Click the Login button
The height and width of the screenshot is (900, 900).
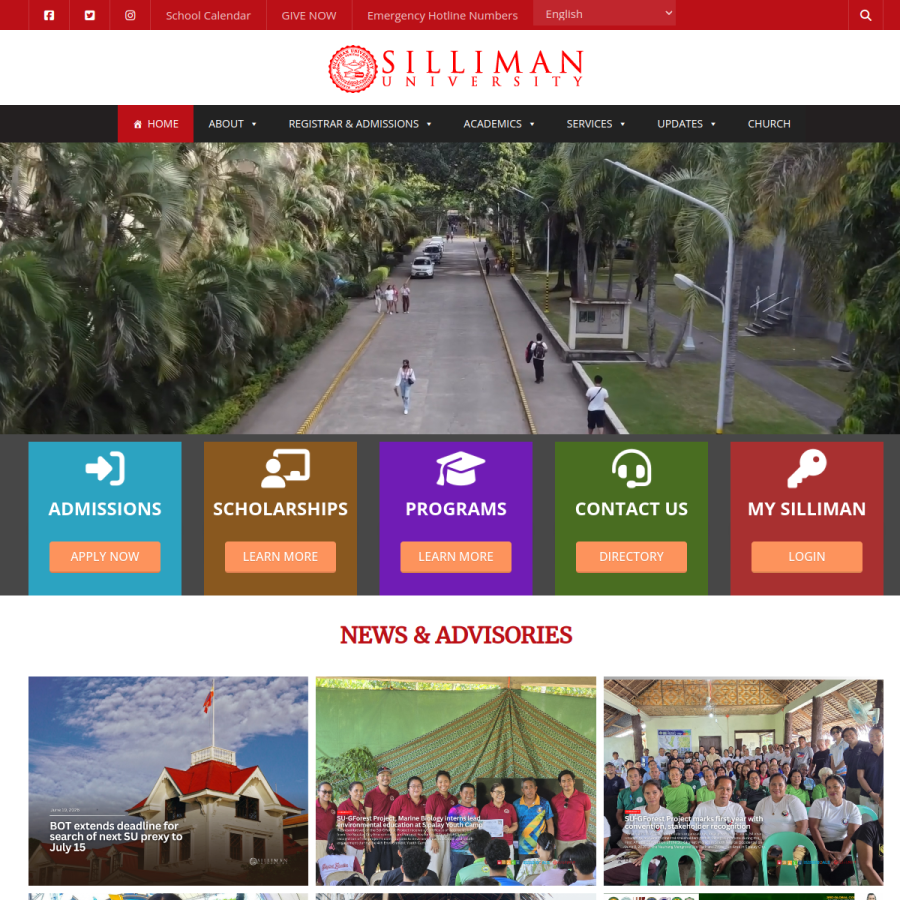pyautogui.click(x=807, y=557)
